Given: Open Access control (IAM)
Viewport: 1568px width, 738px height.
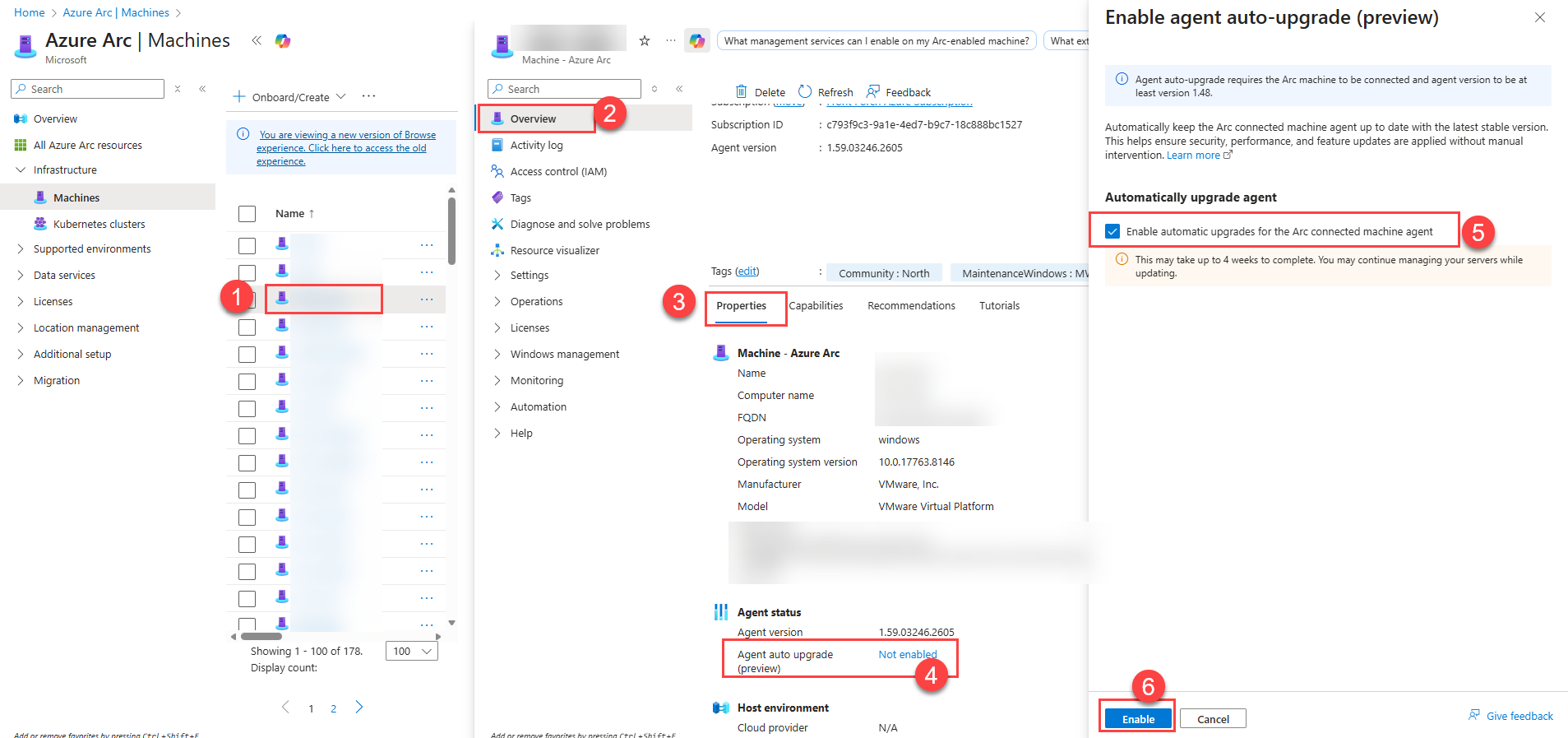Looking at the screenshot, I should (x=557, y=171).
